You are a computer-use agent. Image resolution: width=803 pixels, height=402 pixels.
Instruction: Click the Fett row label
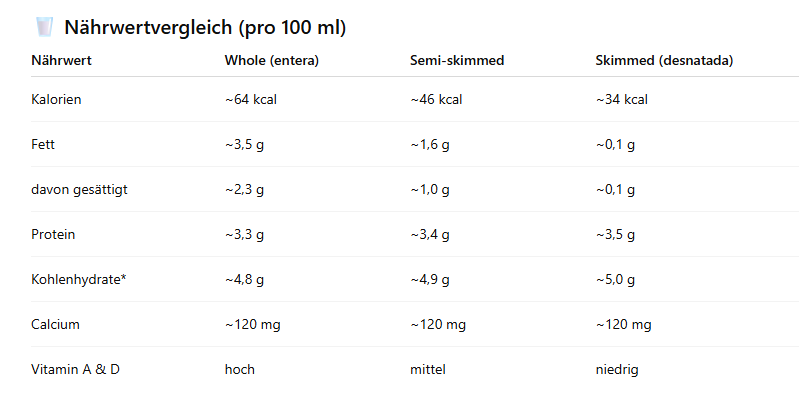43,144
